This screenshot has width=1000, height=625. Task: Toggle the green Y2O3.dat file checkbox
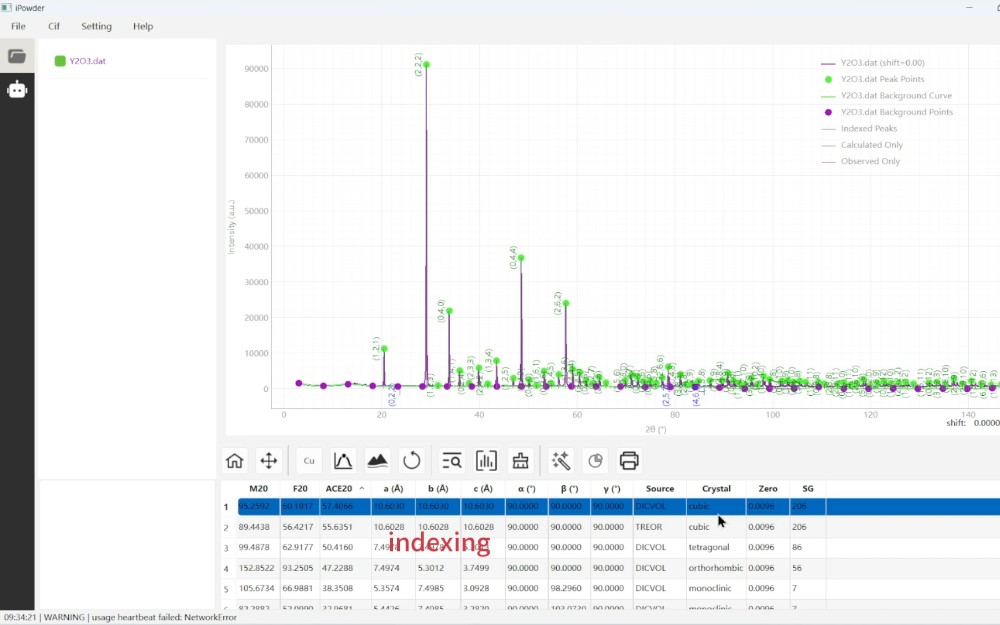pos(60,61)
